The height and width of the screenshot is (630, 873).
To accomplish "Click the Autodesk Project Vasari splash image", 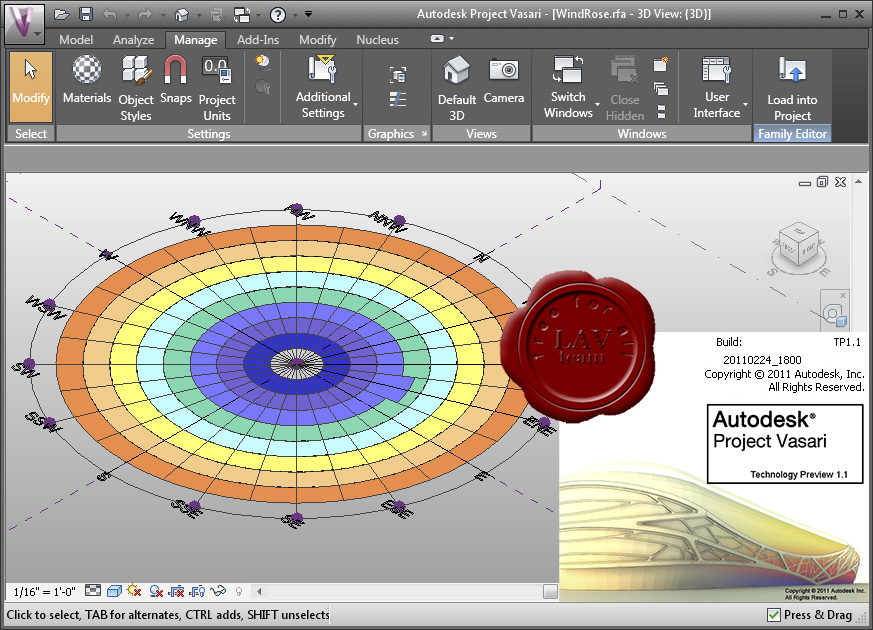I will 715,467.
